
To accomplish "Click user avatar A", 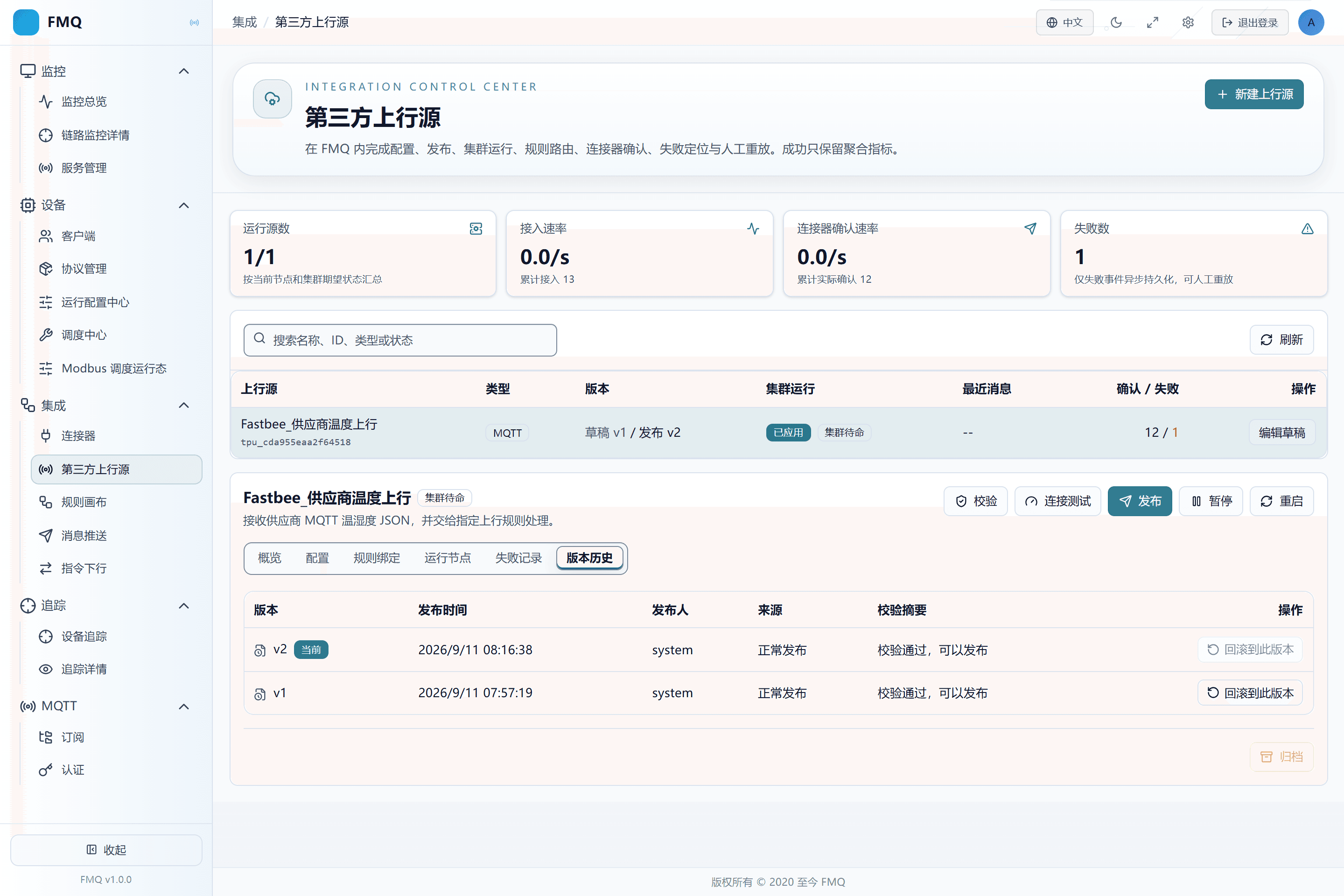I will point(1311,22).
